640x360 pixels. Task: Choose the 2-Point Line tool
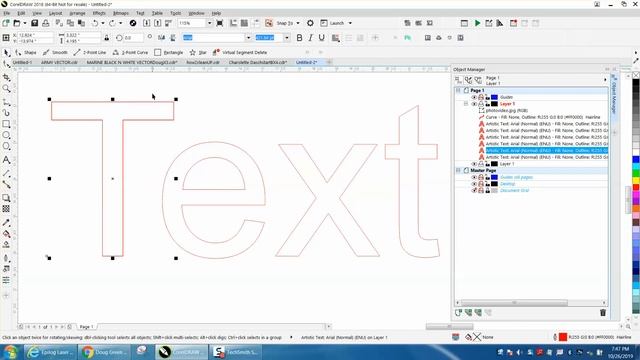(90, 52)
